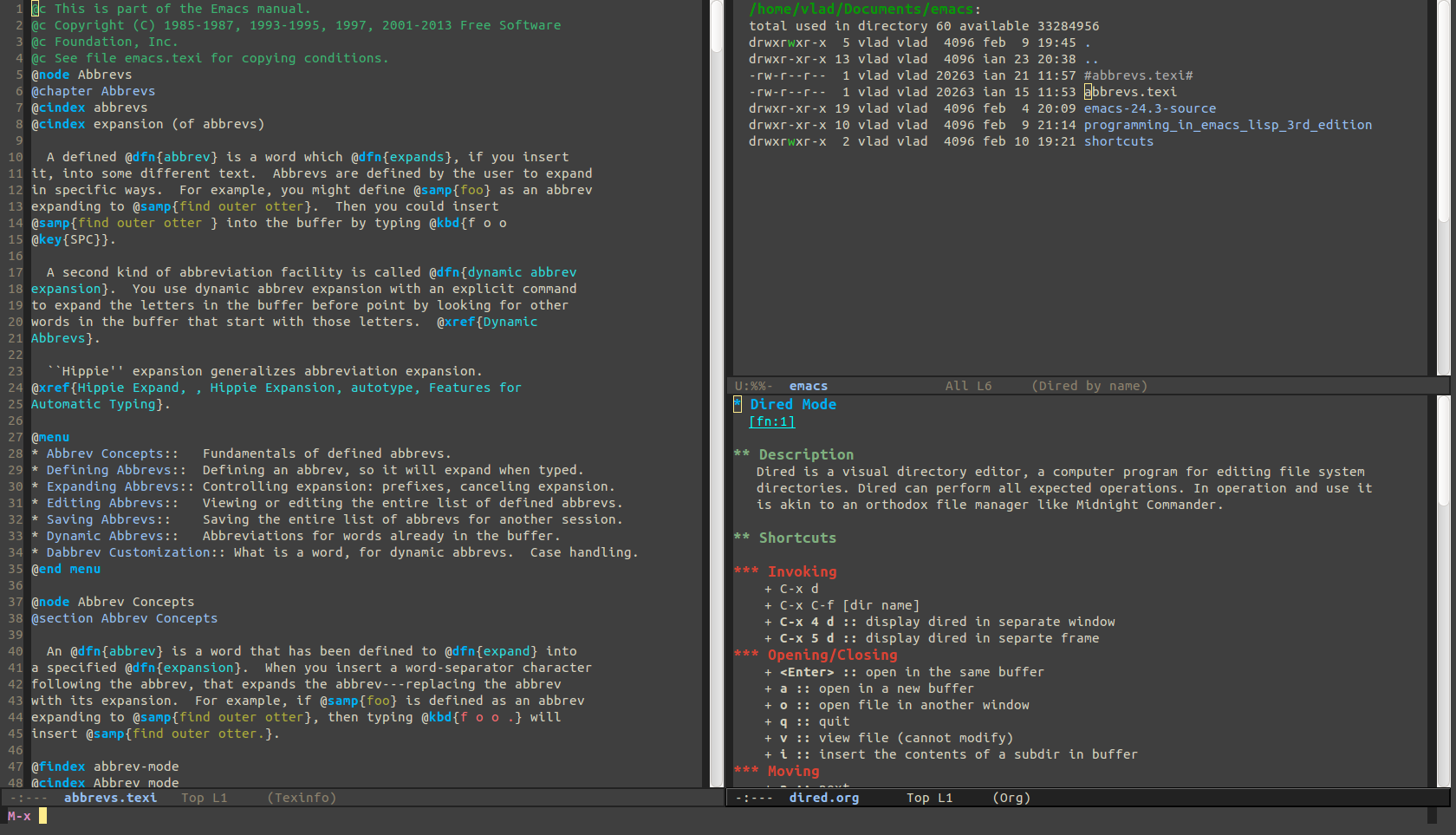Click 'U:%%-' status in Dired mode line

pyautogui.click(x=754, y=386)
